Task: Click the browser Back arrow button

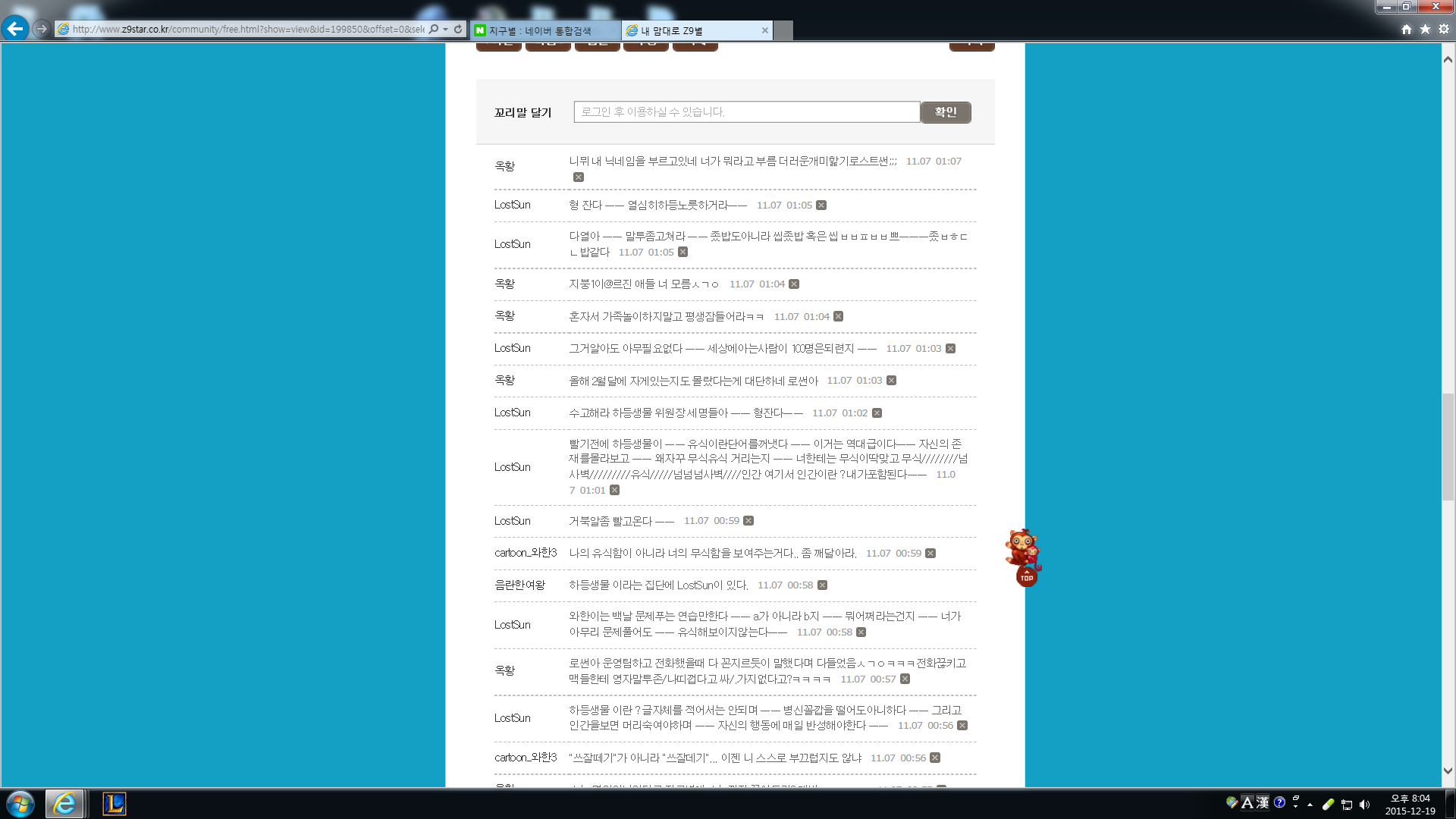Action: coord(14,29)
